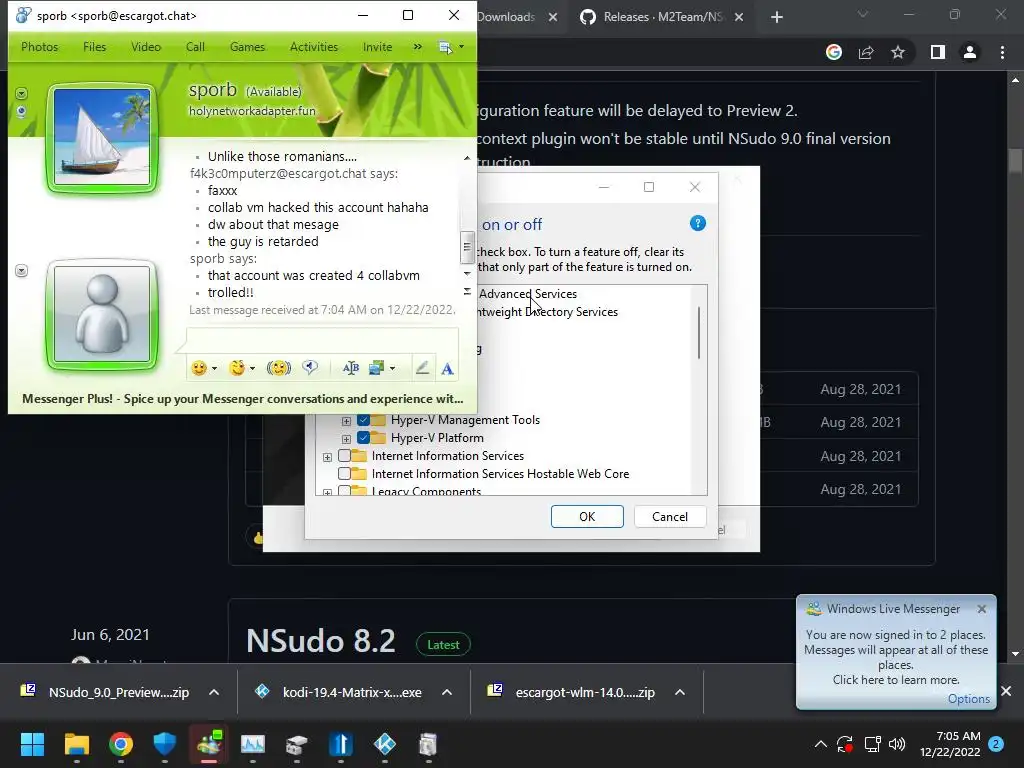
Task: Open the Games menu in Messenger
Action: (247, 47)
